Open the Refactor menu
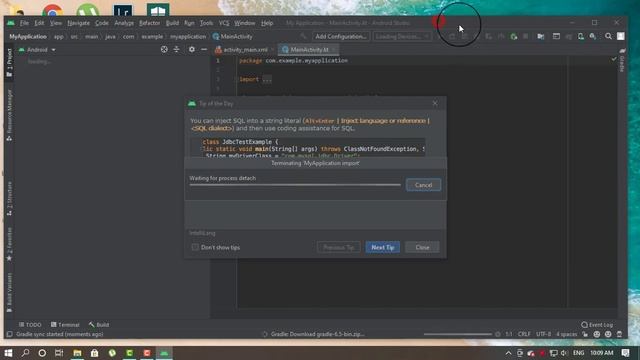 149,23
